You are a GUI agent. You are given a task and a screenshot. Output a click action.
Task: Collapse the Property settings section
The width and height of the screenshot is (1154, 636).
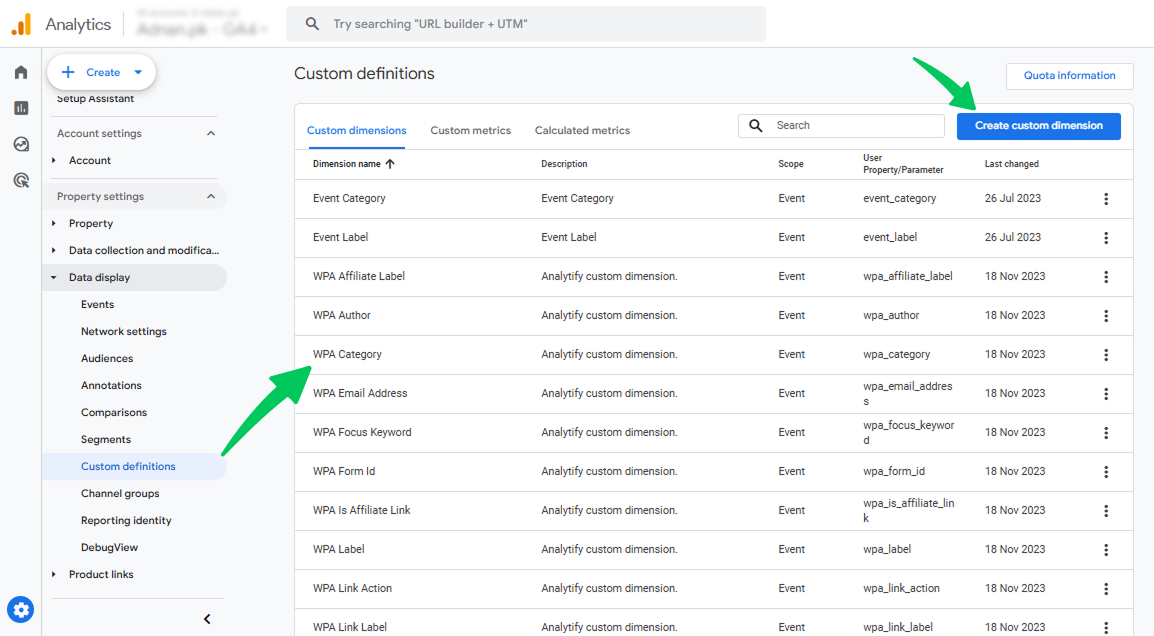(x=210, y=197)
